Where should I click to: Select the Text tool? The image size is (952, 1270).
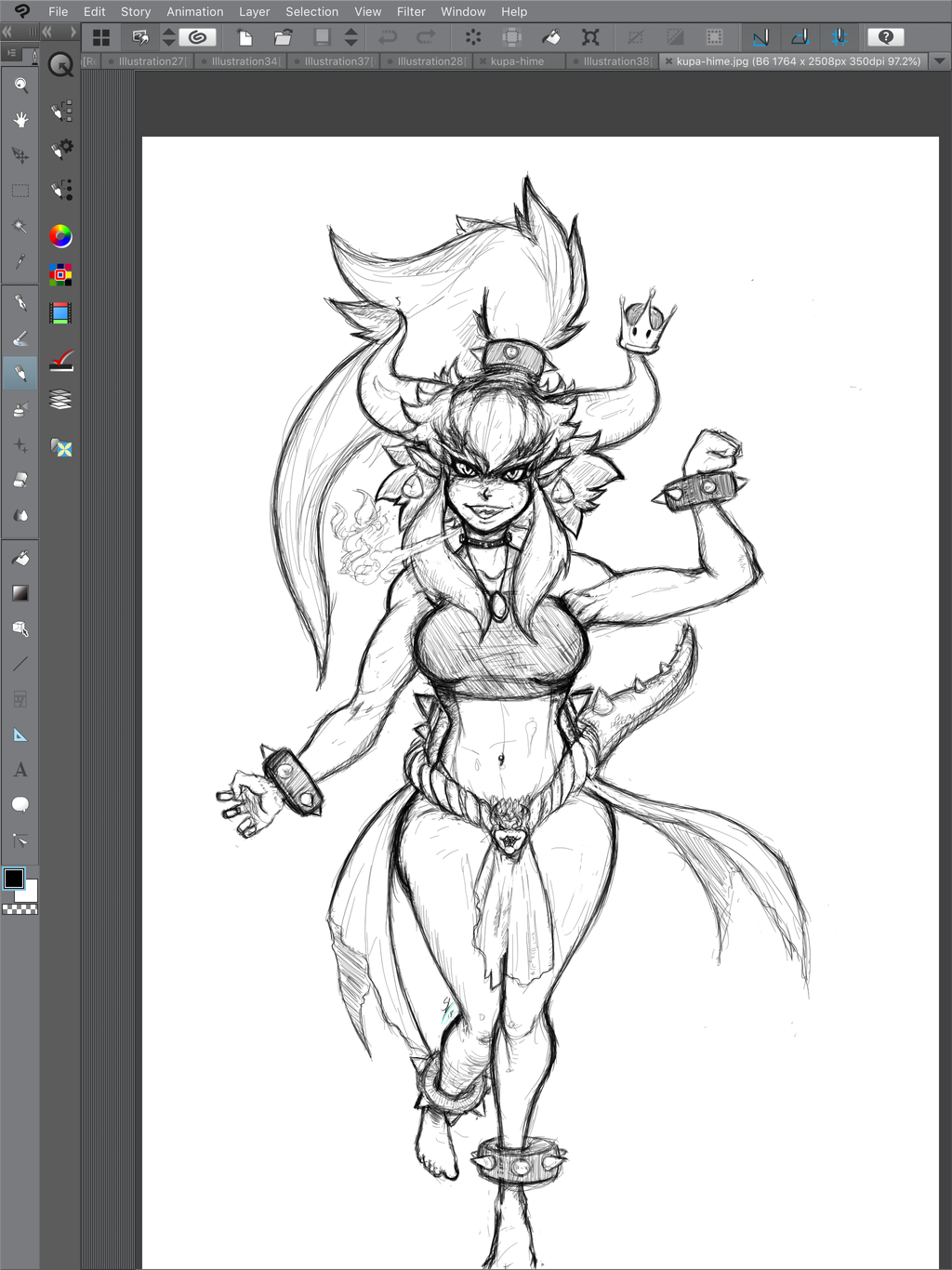[x=20, y=770]
